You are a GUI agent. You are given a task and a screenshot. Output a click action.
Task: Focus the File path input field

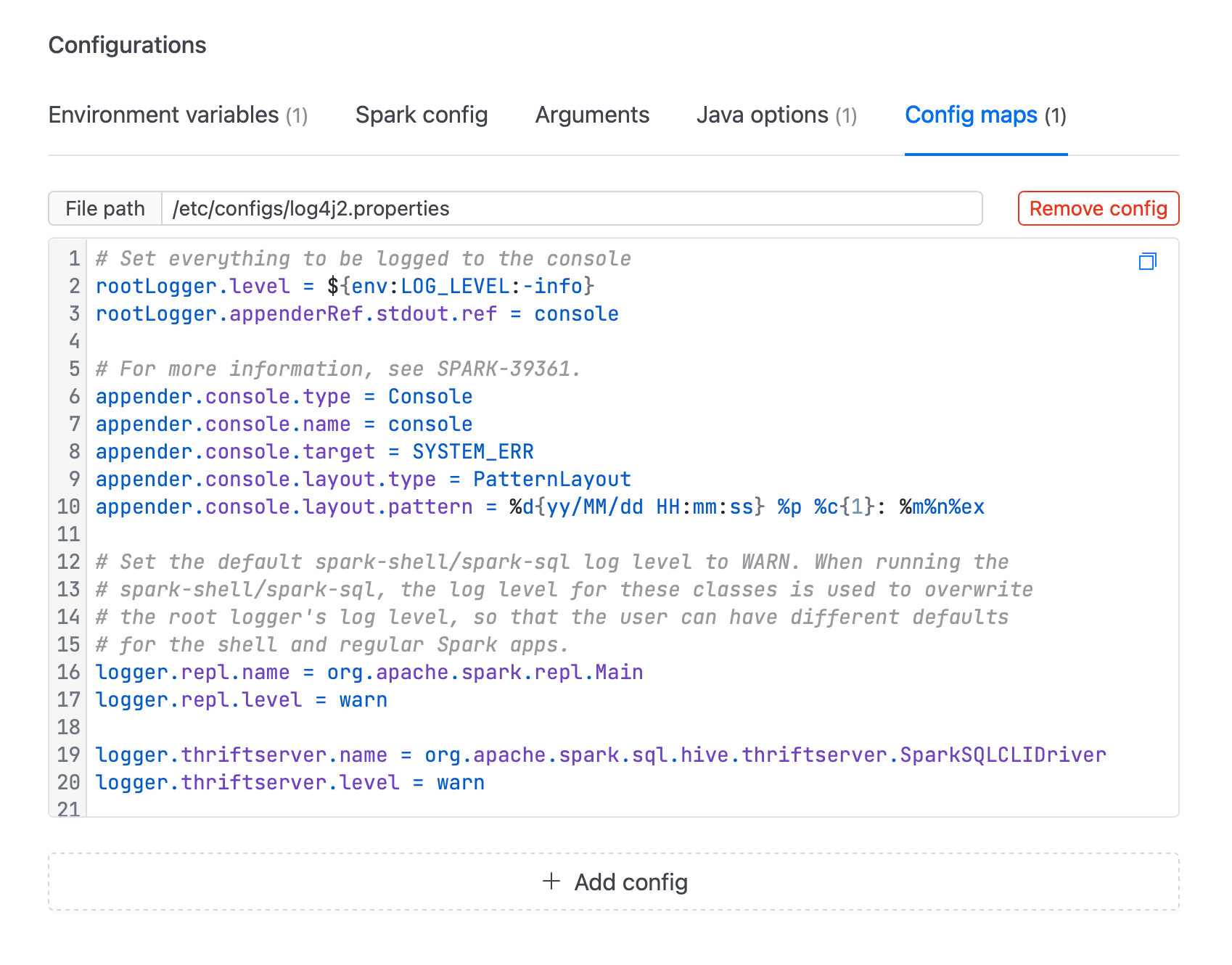(x=572, y=208)
